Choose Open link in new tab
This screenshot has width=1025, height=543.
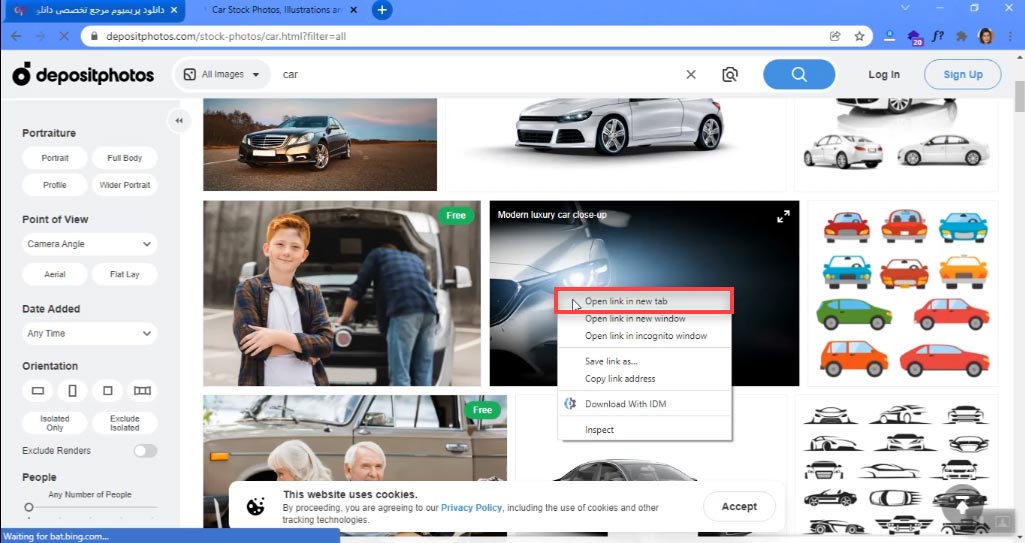tap(644, 301)
